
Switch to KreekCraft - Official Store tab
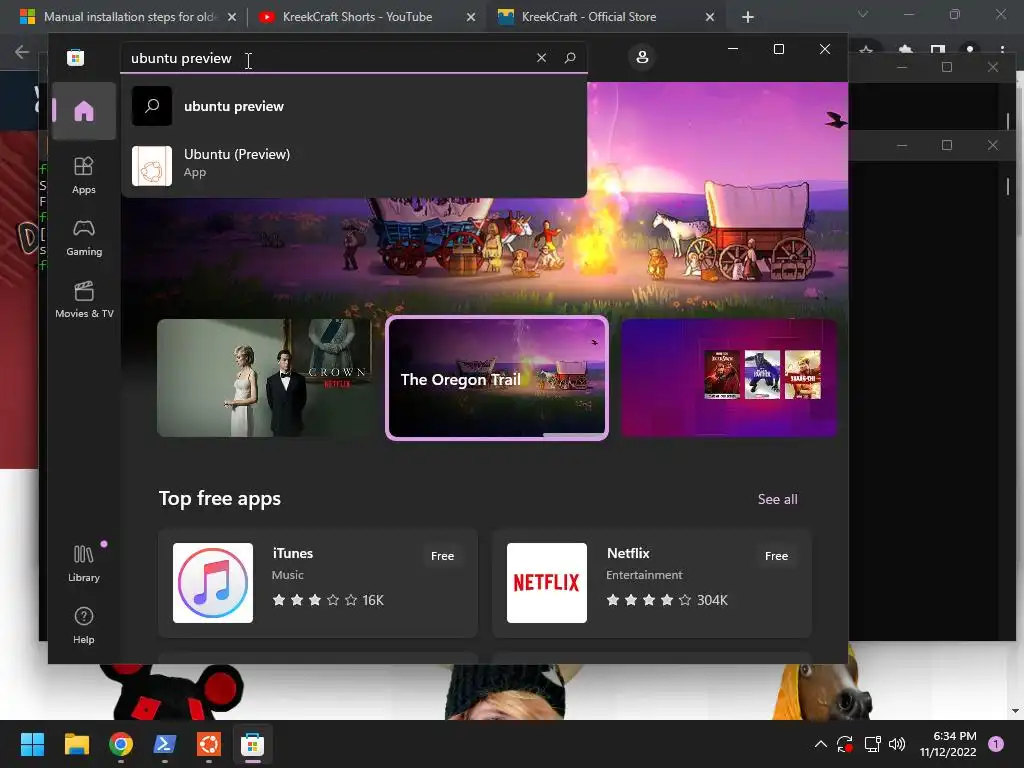click(588, 17)
